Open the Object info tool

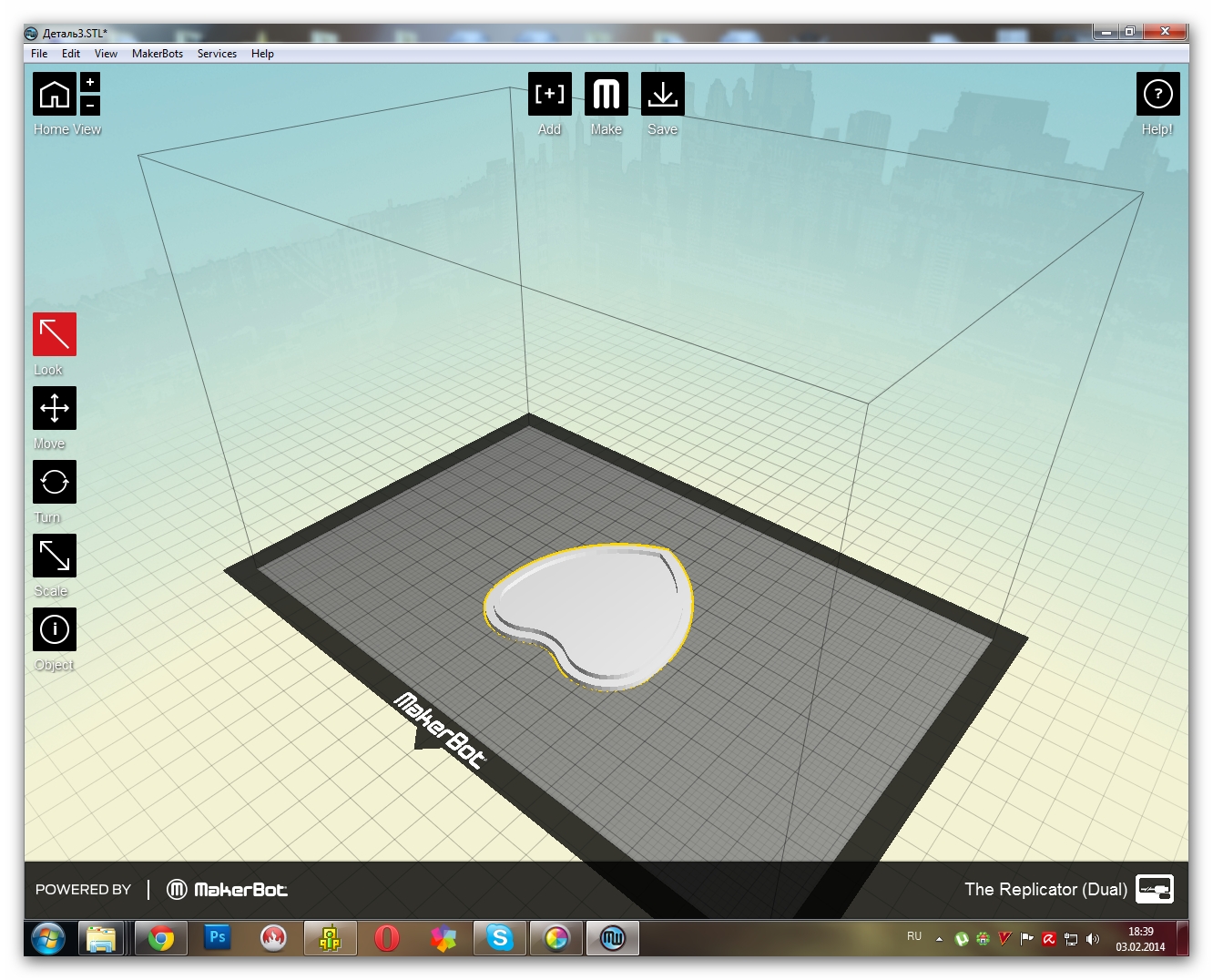point(55,629)
